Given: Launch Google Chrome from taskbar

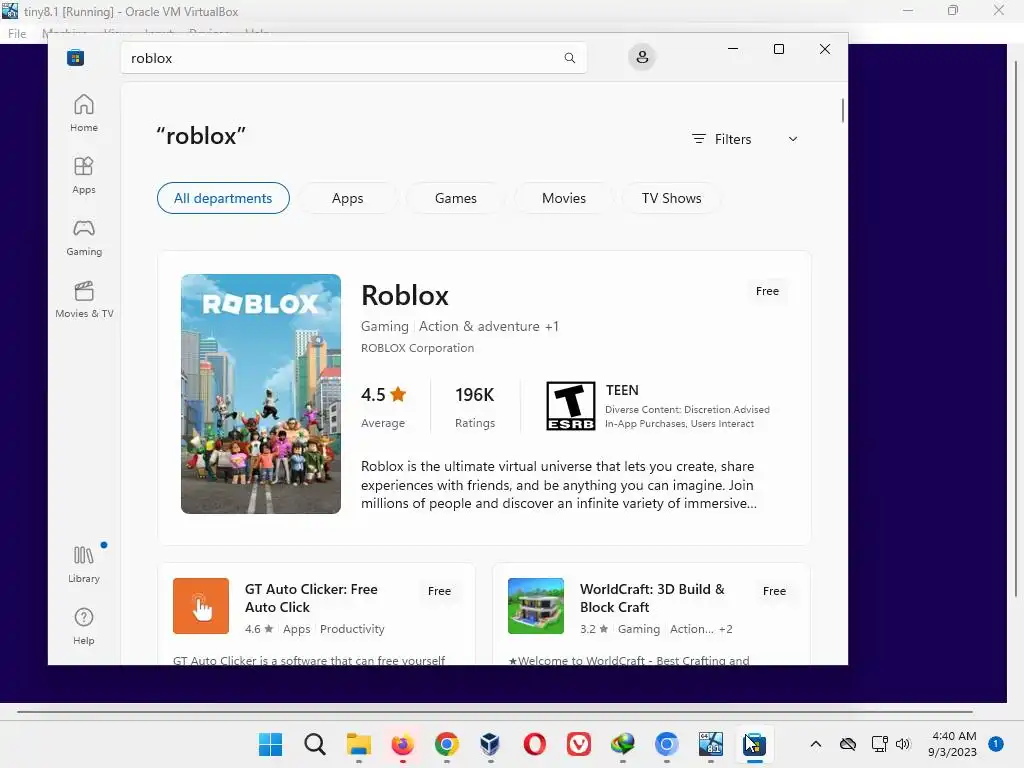Looking at the screenshot, I should coord(447,744).
